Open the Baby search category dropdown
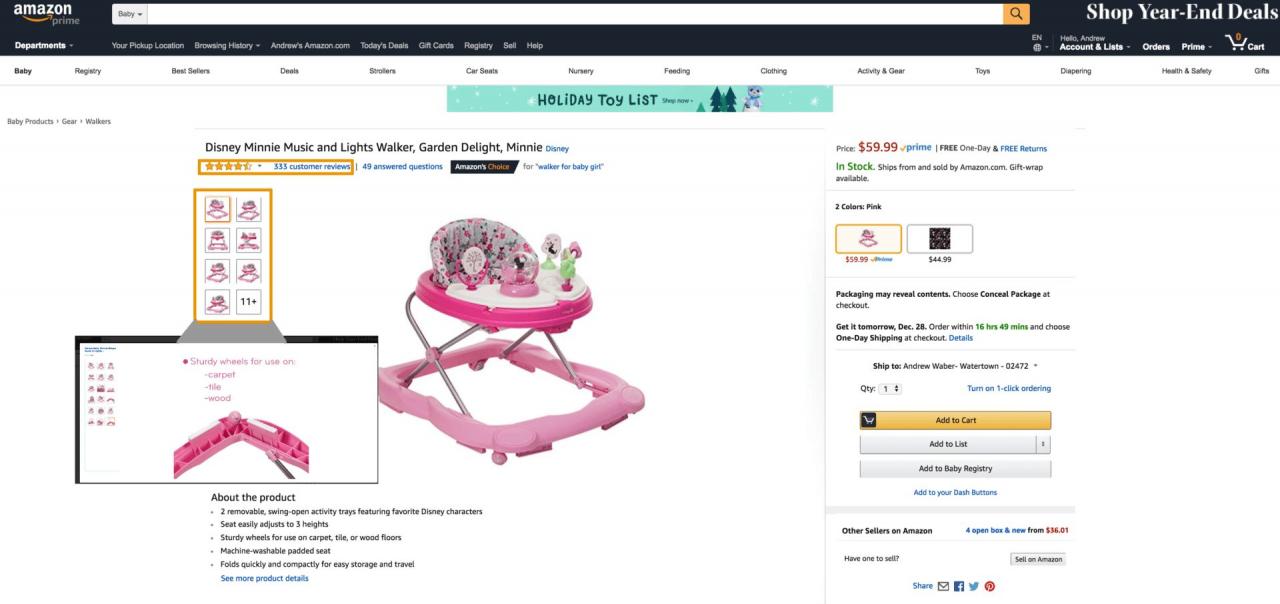The height and width of the screenshot is (604, 1280). click(x=130, y=14)
